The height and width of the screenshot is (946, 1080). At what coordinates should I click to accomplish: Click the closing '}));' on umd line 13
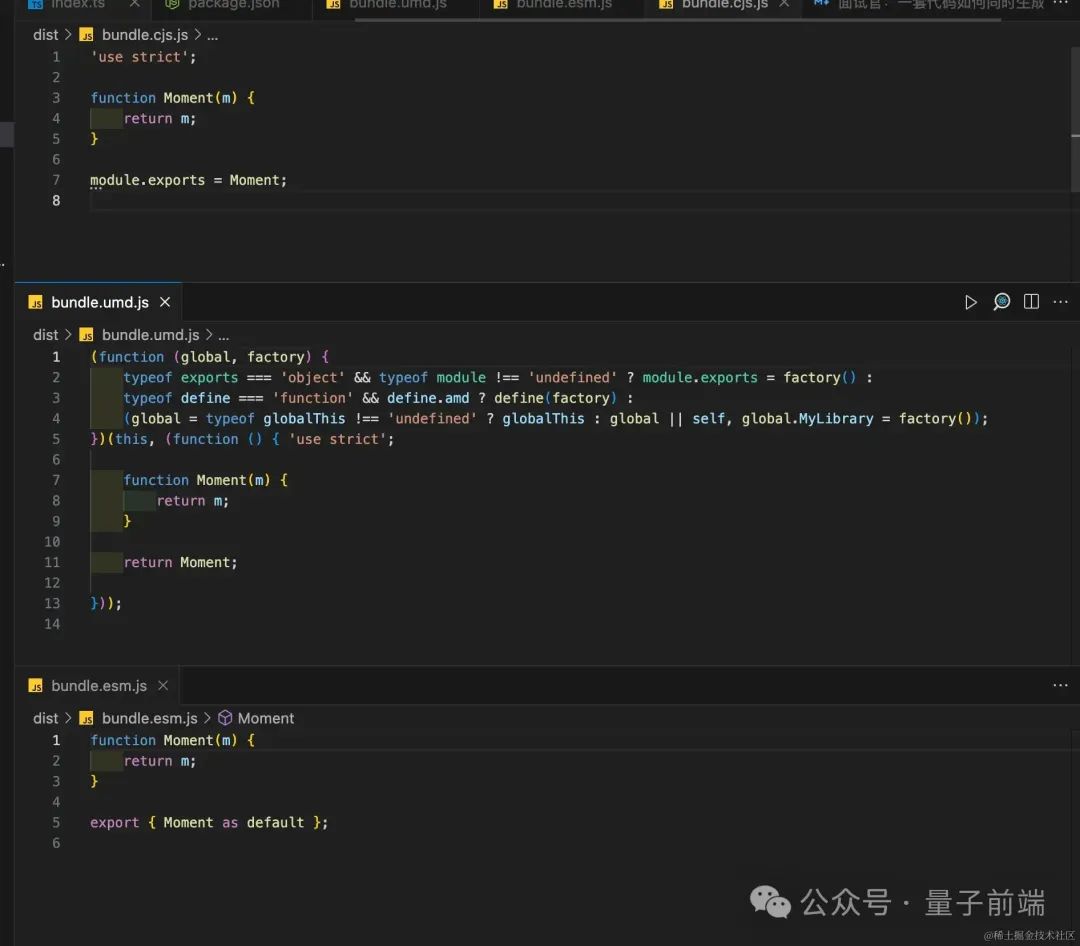pyautogui.click(x=106, y=604)
